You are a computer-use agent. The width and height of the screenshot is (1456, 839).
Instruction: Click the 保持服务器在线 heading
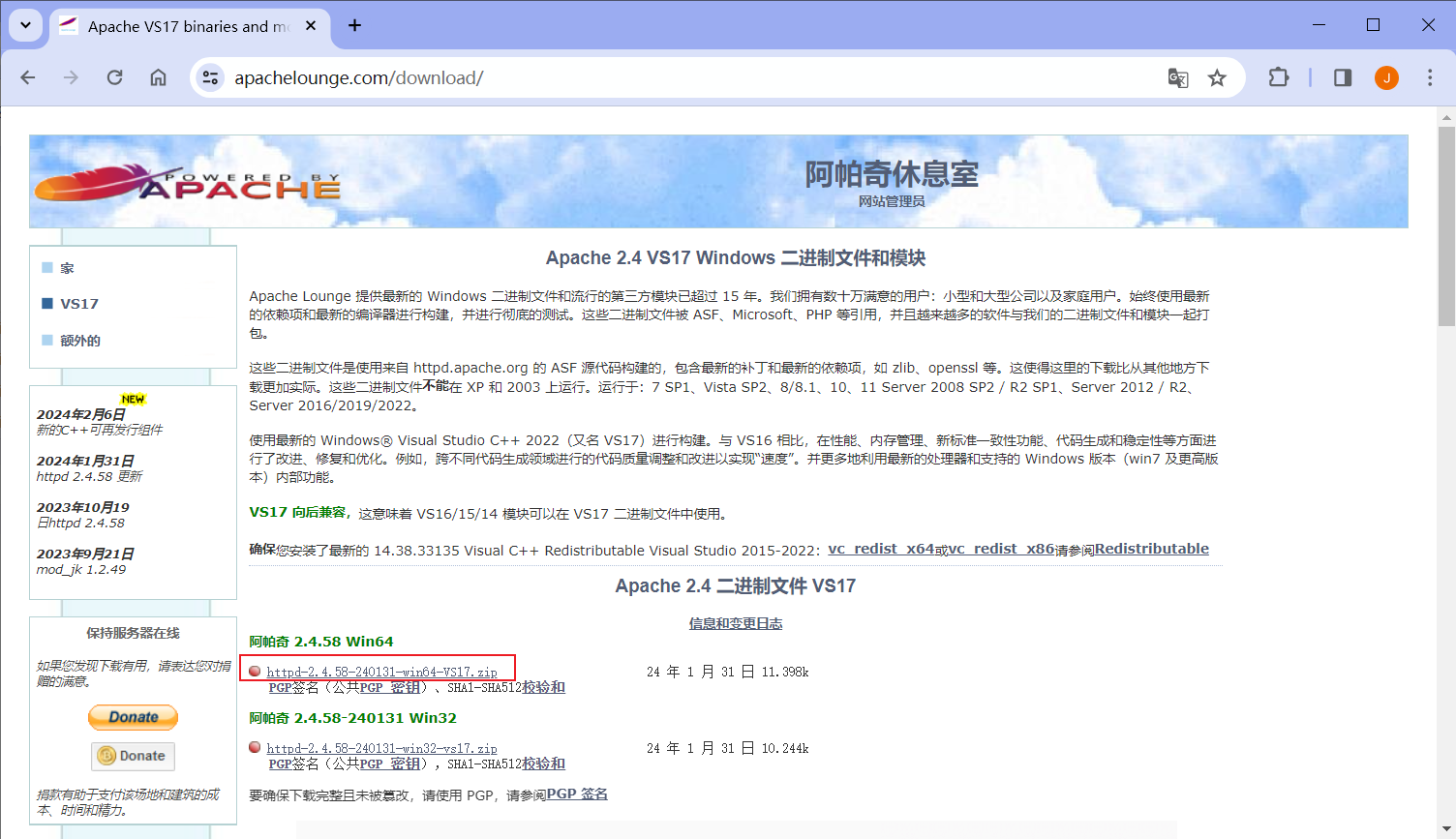[x=133, y=633]
